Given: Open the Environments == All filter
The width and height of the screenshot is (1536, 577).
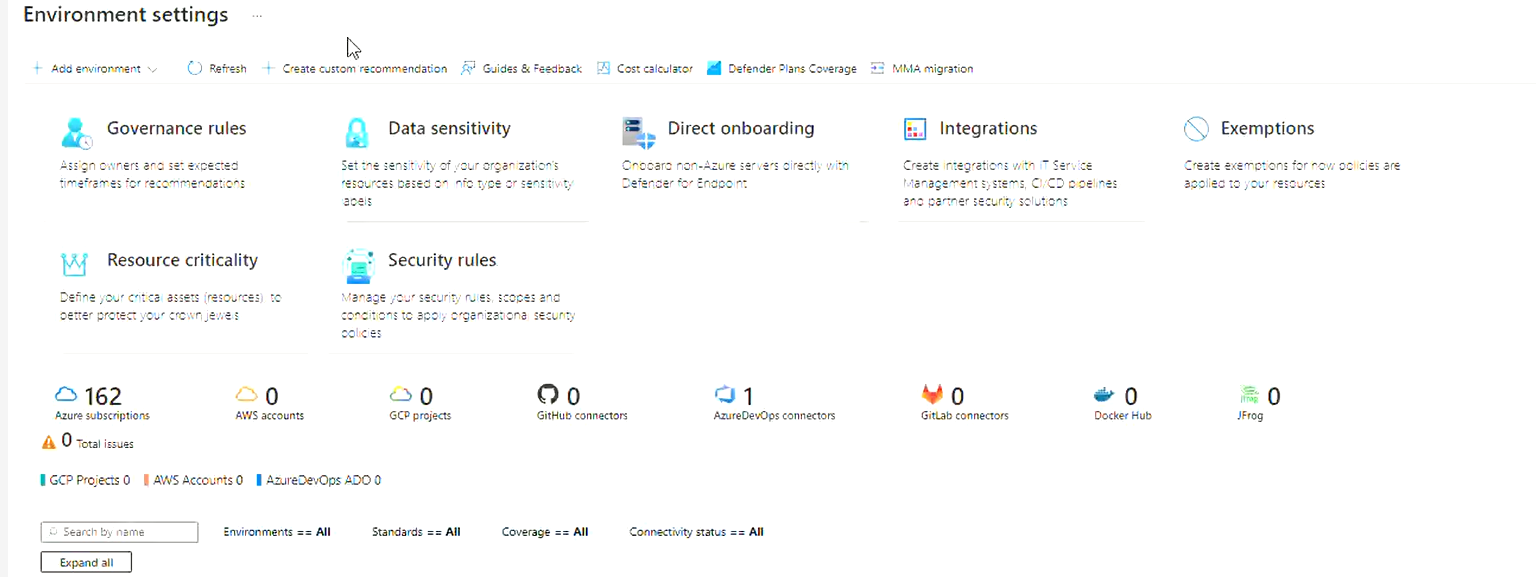Looking at the screenshot, I should (277, 532).
